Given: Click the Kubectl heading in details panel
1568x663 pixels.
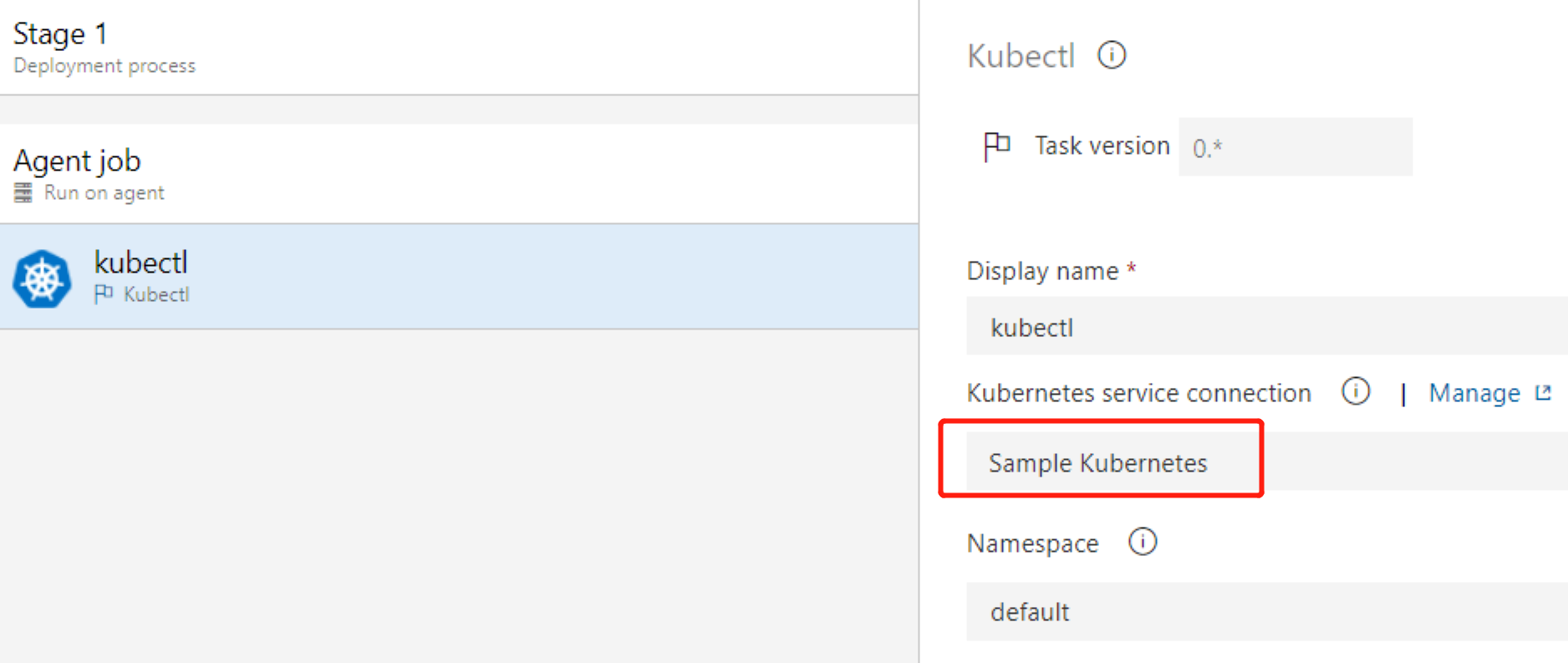Looking at the screenshot, I should pyautogui.click(x=1021, y=56).
